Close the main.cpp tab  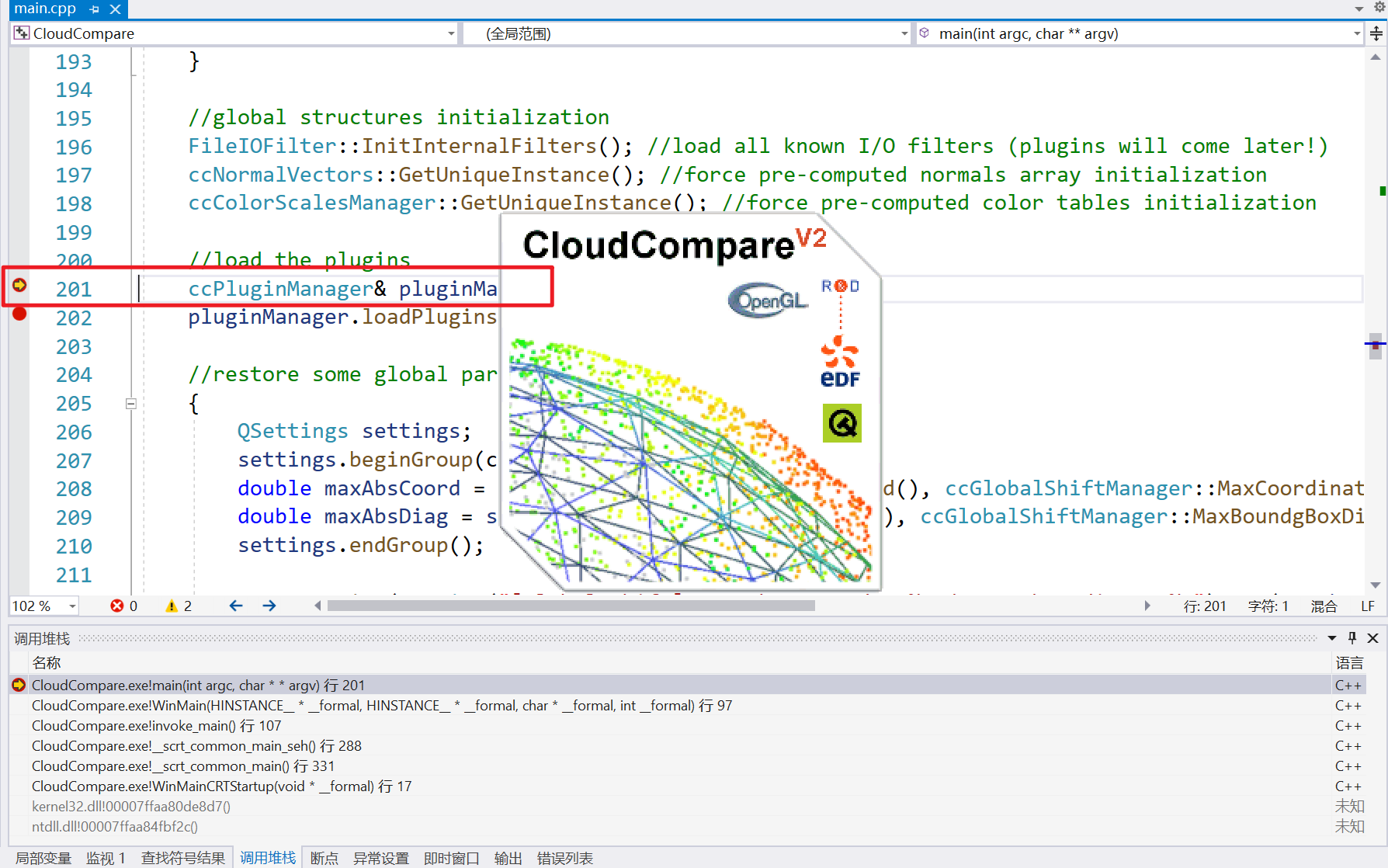pyautogui.click(x=115, y=9)
